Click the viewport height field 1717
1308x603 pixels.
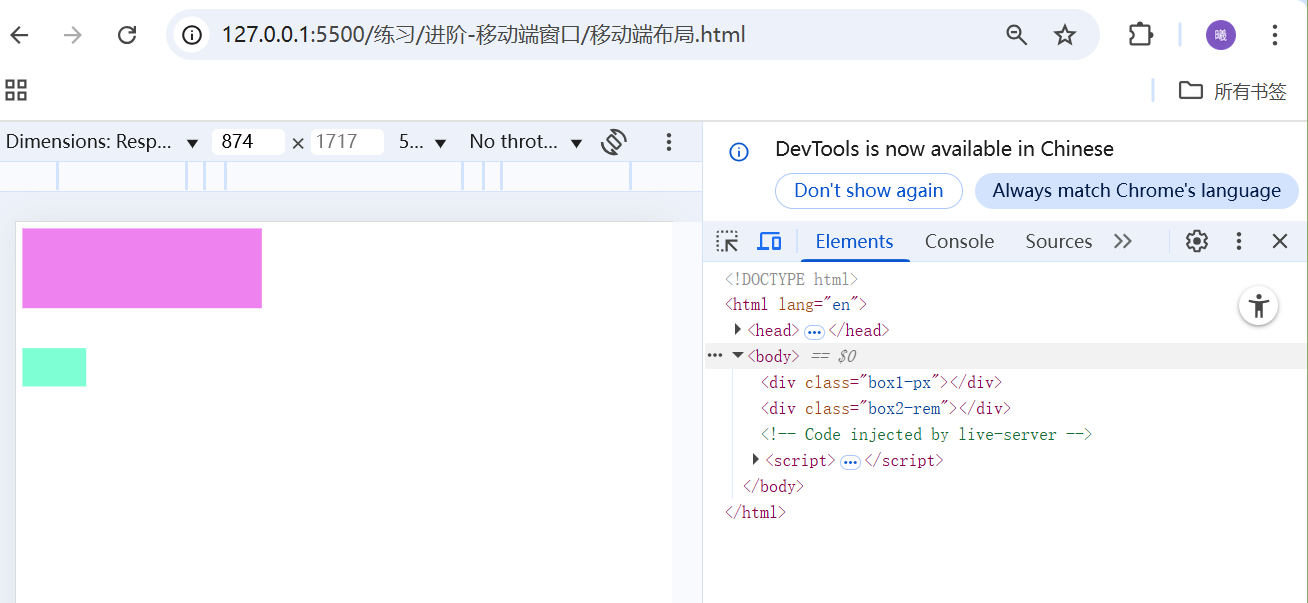click(x=347, y=142)
